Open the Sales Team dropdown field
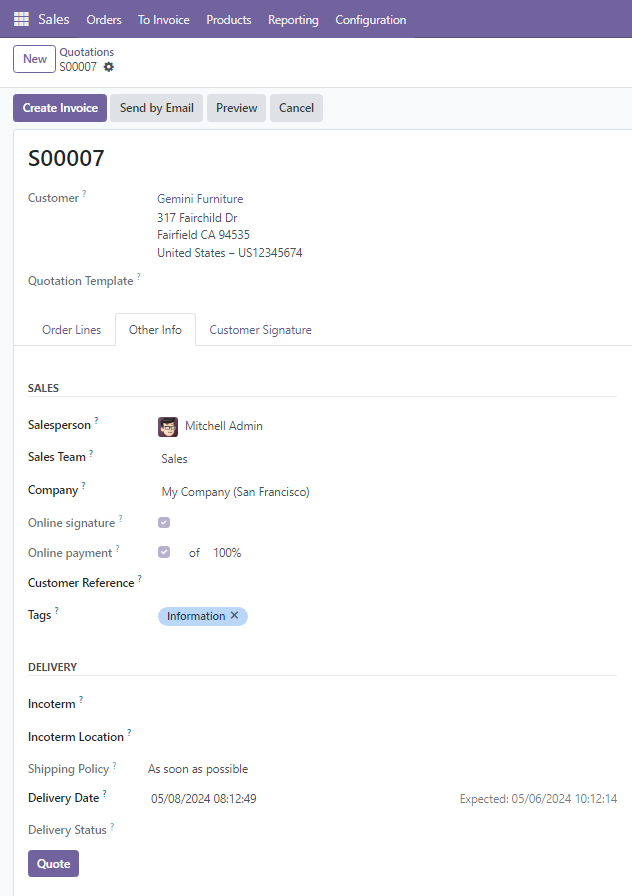The width and height of the screenshot is (632, 896). coord(380,459)
